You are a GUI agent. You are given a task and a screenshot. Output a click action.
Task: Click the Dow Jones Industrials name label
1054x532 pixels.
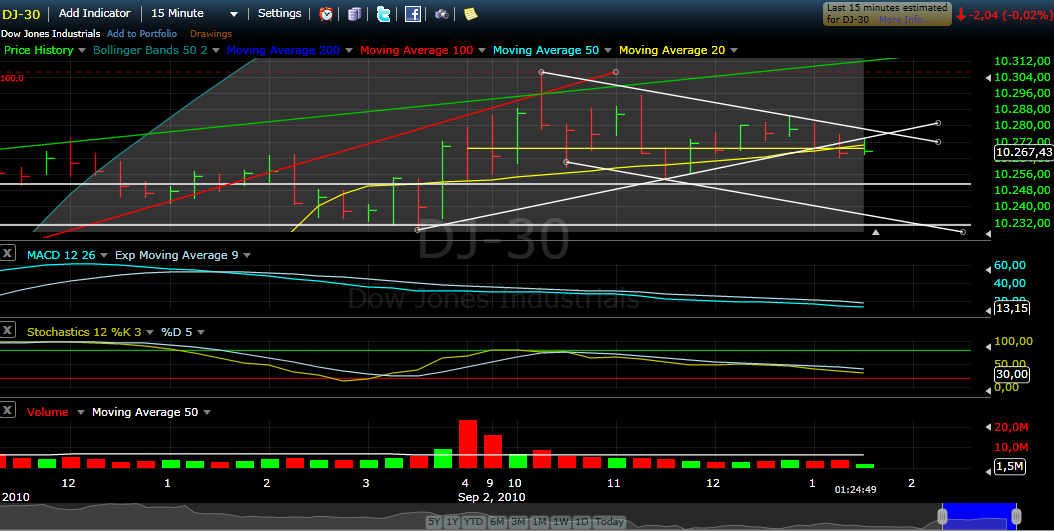point(50,34)
